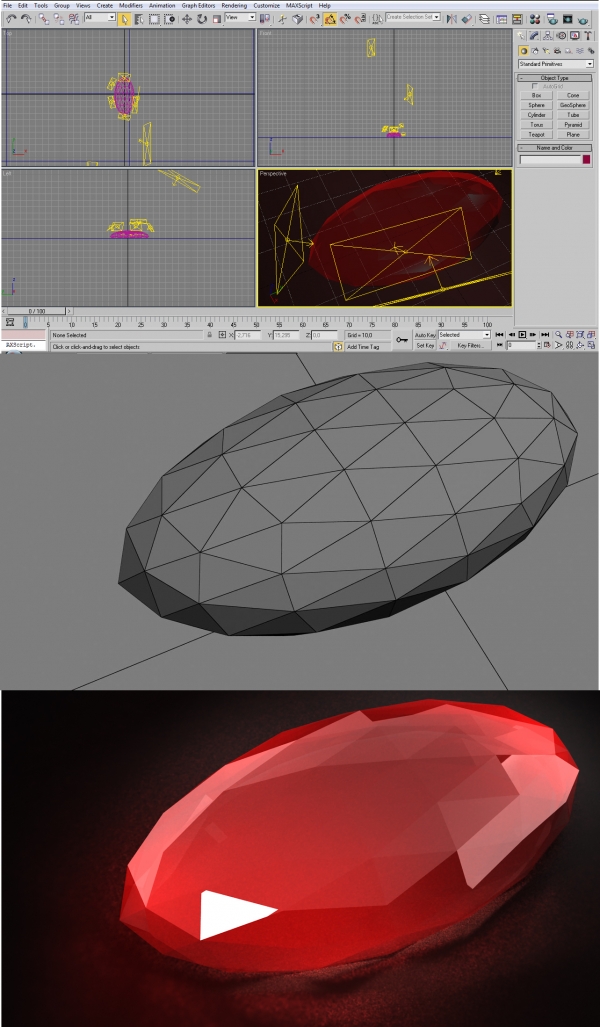
Task: Open the key filter Selected dropdown
Action: point(464,335)
